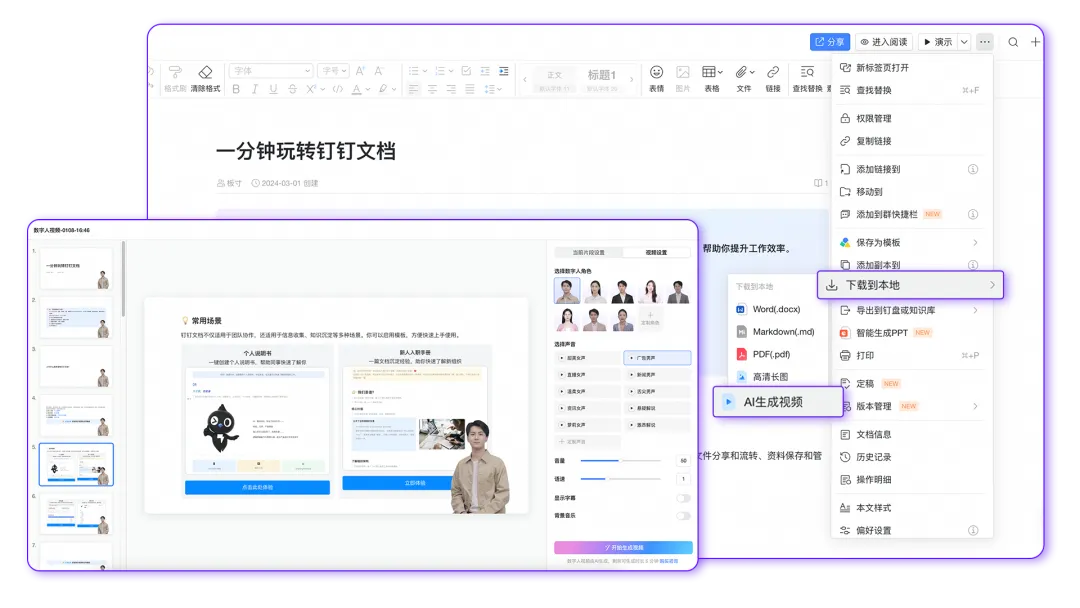Viewport: 1080px width, 608px height.
Task: Click the plus icon at top right
Action: point(1035,42)
